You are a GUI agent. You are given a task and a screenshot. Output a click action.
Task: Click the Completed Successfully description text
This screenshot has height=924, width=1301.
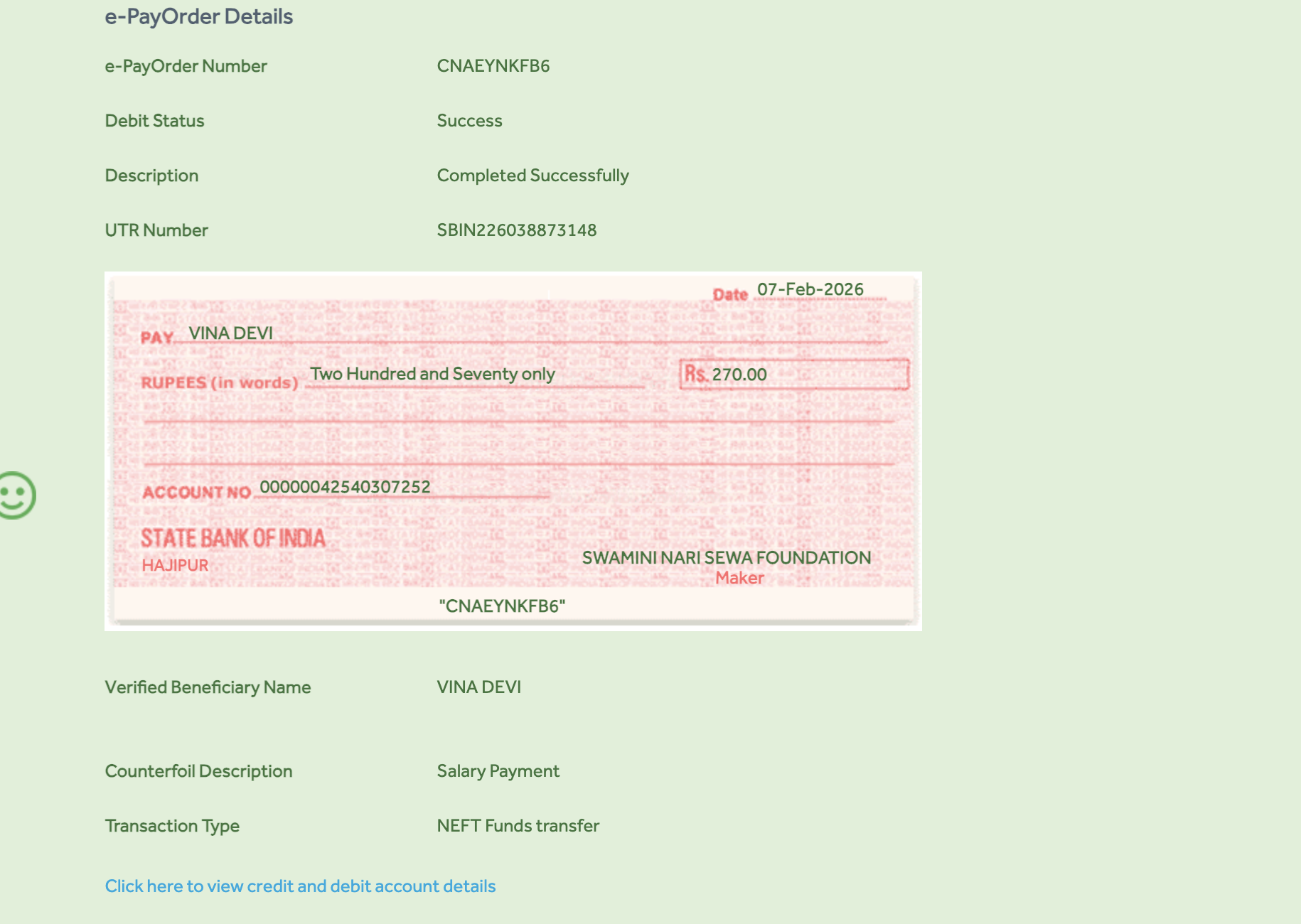(532, 176)
